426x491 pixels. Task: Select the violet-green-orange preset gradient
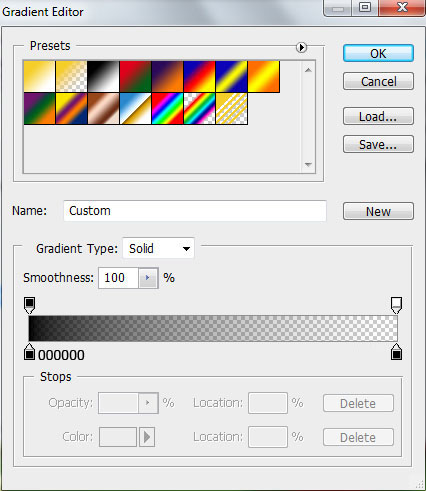39,109
